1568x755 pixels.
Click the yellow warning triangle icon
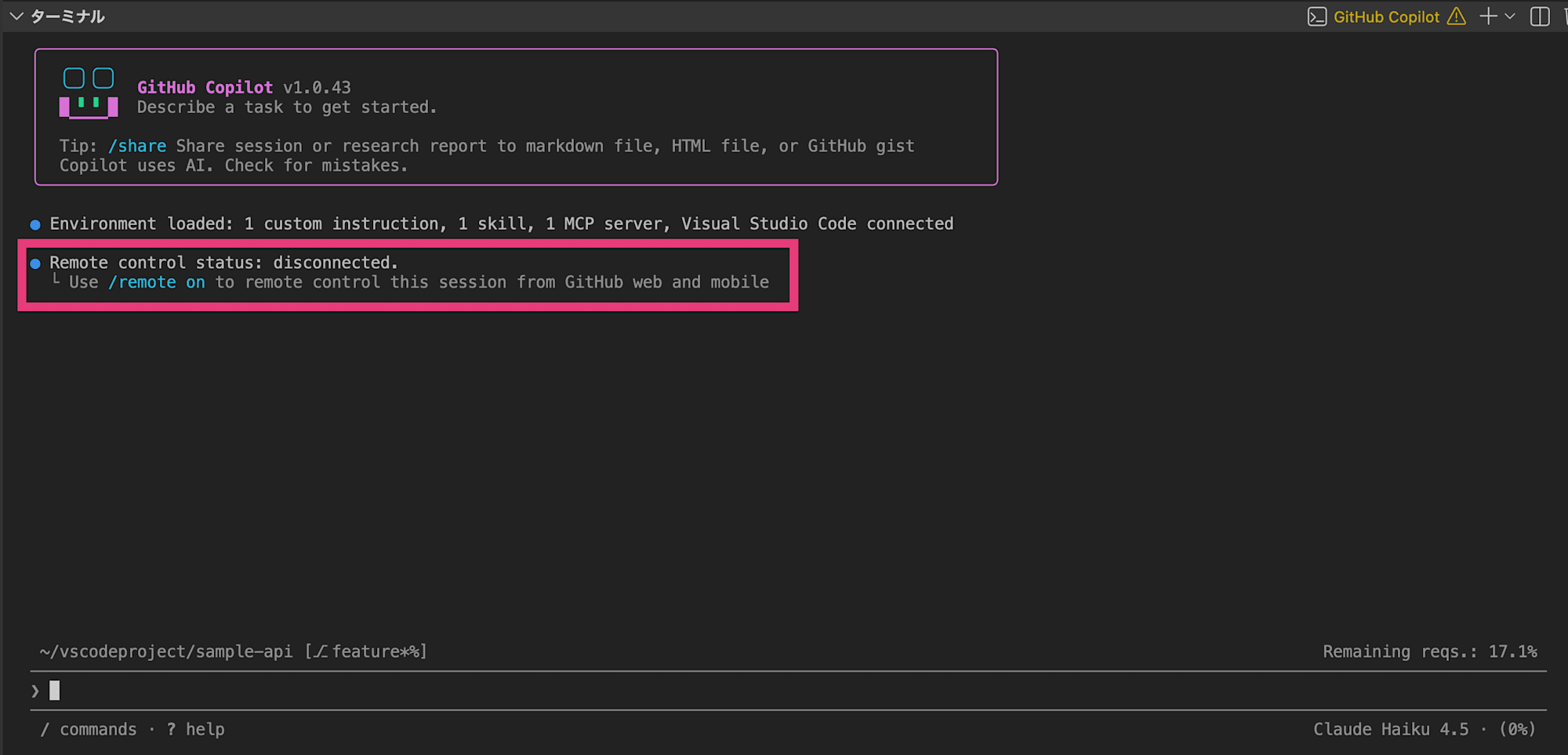pyautogui.click(x=1457, y=16)
